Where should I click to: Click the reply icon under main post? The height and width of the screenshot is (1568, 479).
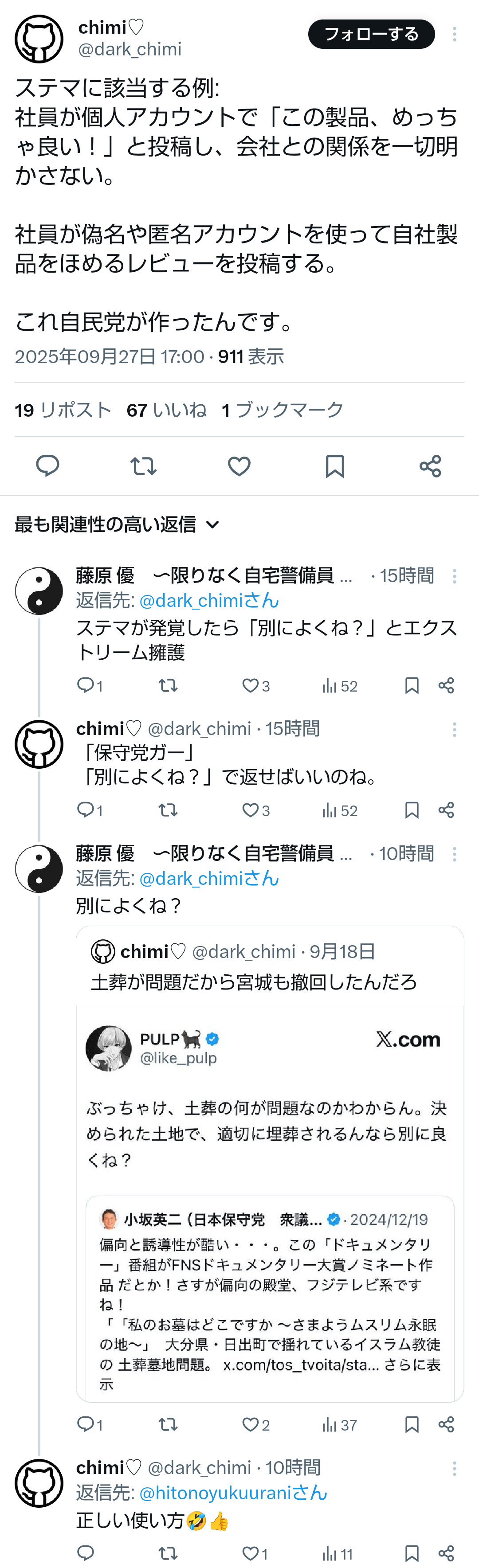point(47,465)
